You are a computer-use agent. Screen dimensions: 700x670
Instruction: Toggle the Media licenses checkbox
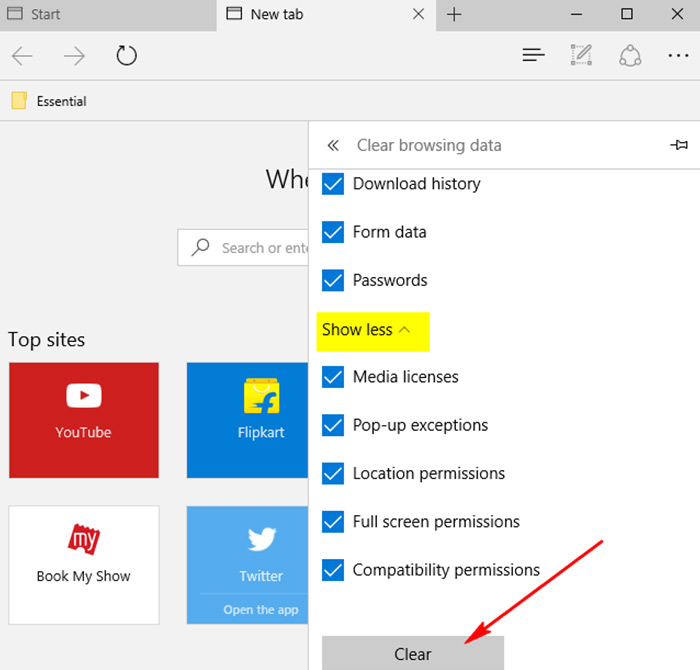tap(333, 377)
